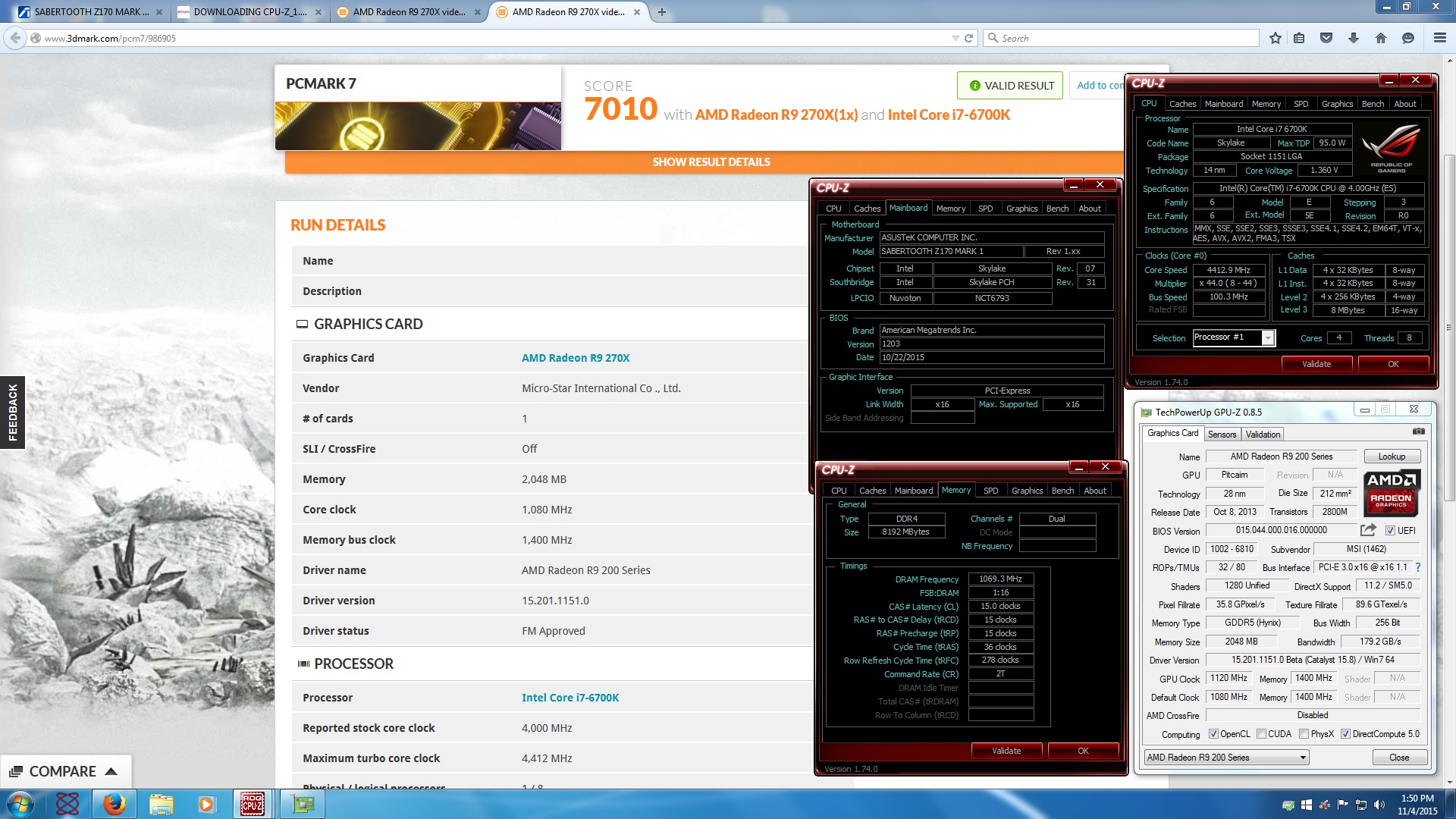Open the Firefox Hello chat smiley icon
Viewport: 1456px width, 819px height.
(1408, 38)
